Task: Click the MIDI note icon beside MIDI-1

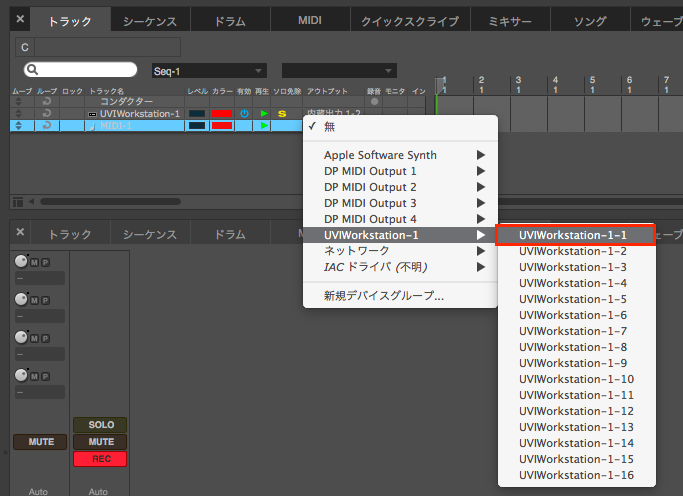Action: pos(92,126)
